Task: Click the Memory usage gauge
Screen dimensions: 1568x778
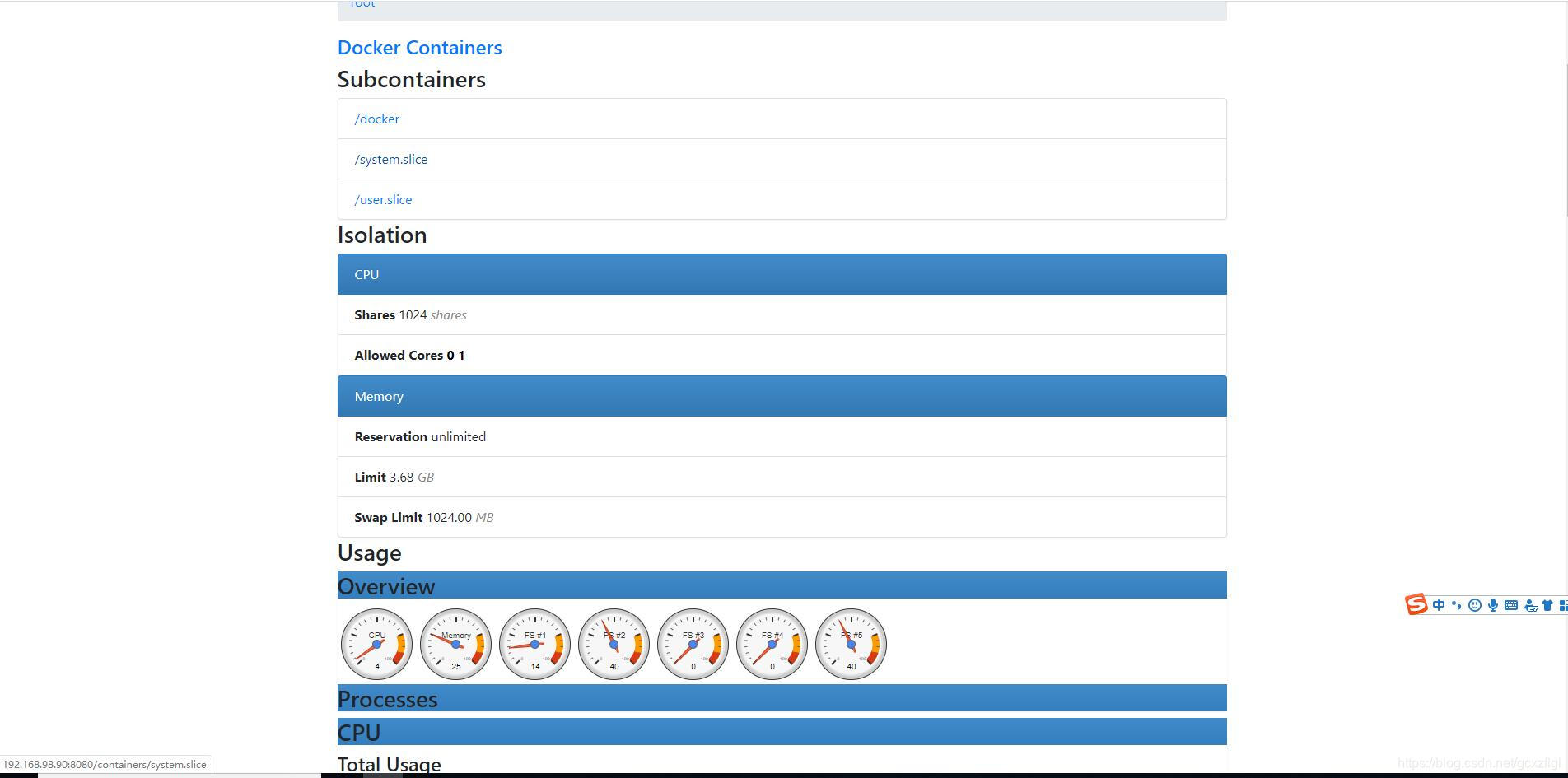Action: [455, 644]
